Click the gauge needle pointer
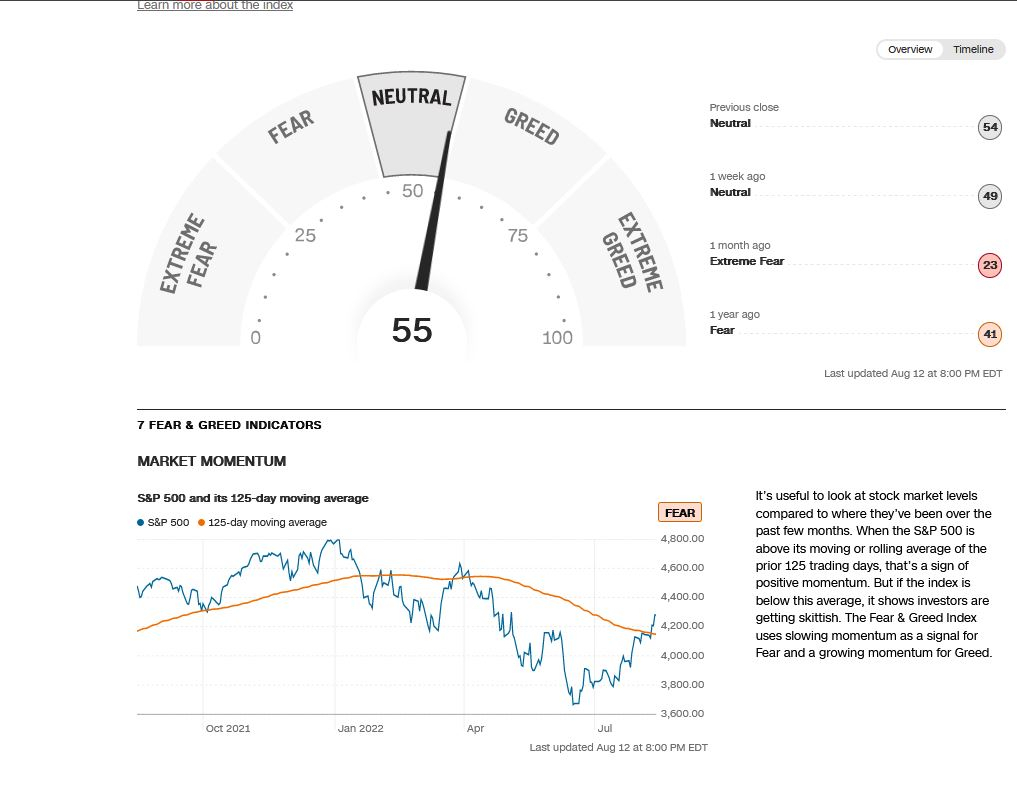The width and height of the screenshot is (1017, 788). (433, 211)
